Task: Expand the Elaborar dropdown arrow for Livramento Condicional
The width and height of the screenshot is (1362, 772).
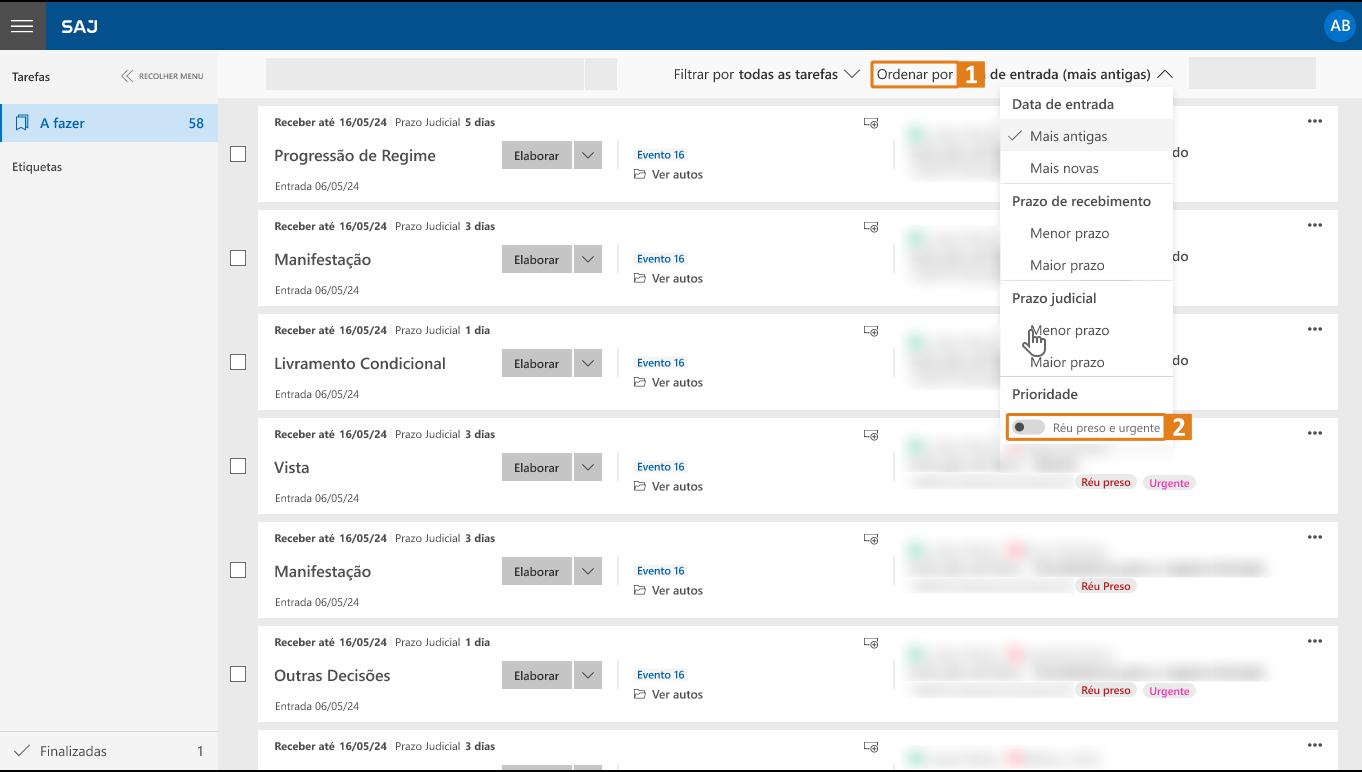Action: point(588,364)
